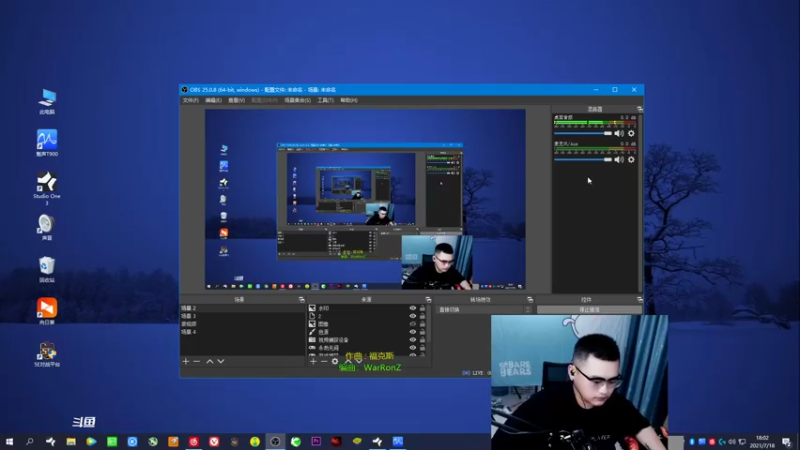
Task: Add a new scene with plus button
Action: 186,361
